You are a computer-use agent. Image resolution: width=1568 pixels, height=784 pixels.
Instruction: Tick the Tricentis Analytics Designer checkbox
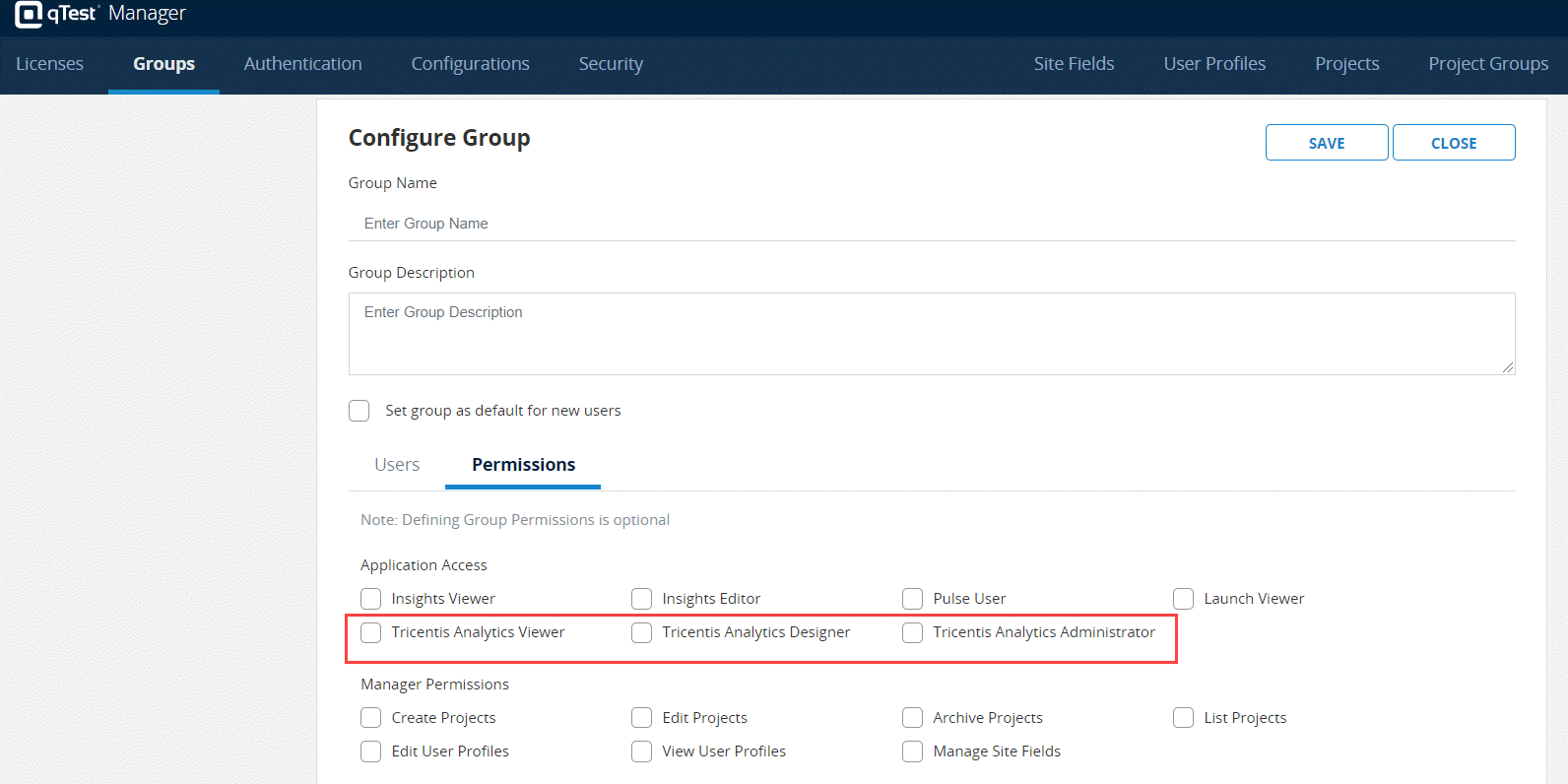click(x=642, y=632)
